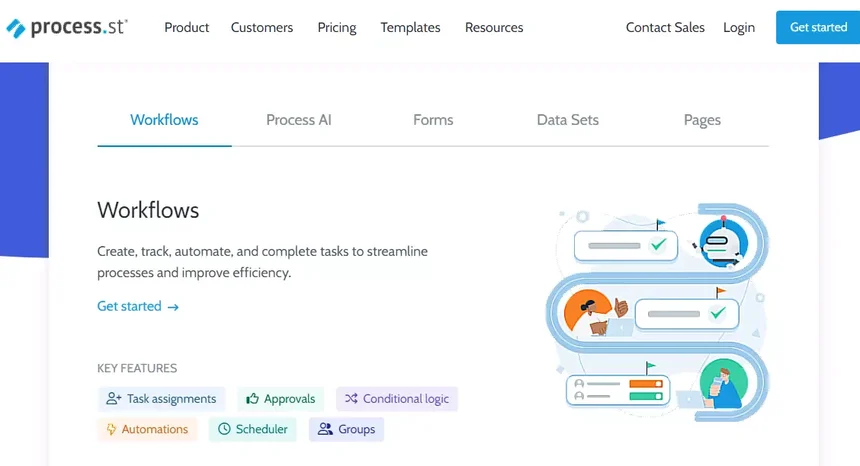Image resolution: width=860 pixels, height=466 pixels.
Task: Click the Conditional logic shuffle icon
Action: 351,399
